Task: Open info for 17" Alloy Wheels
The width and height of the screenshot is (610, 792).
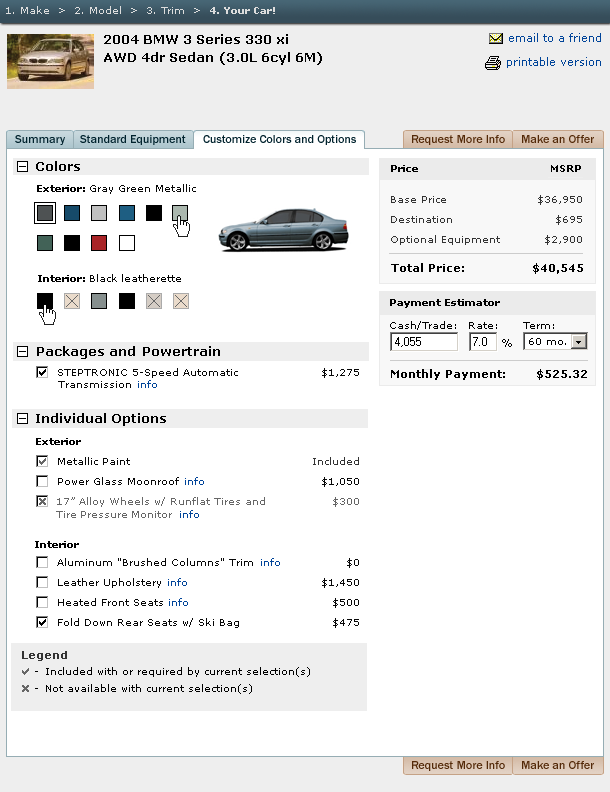Action: coord(189,515)
